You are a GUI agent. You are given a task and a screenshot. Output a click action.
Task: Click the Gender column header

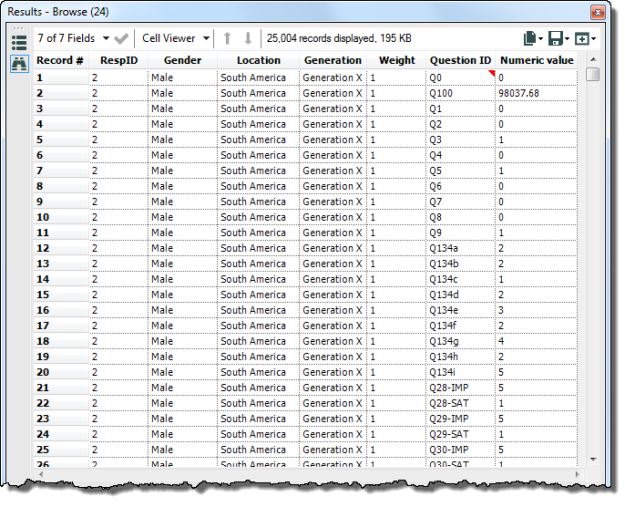pos(183,61)
